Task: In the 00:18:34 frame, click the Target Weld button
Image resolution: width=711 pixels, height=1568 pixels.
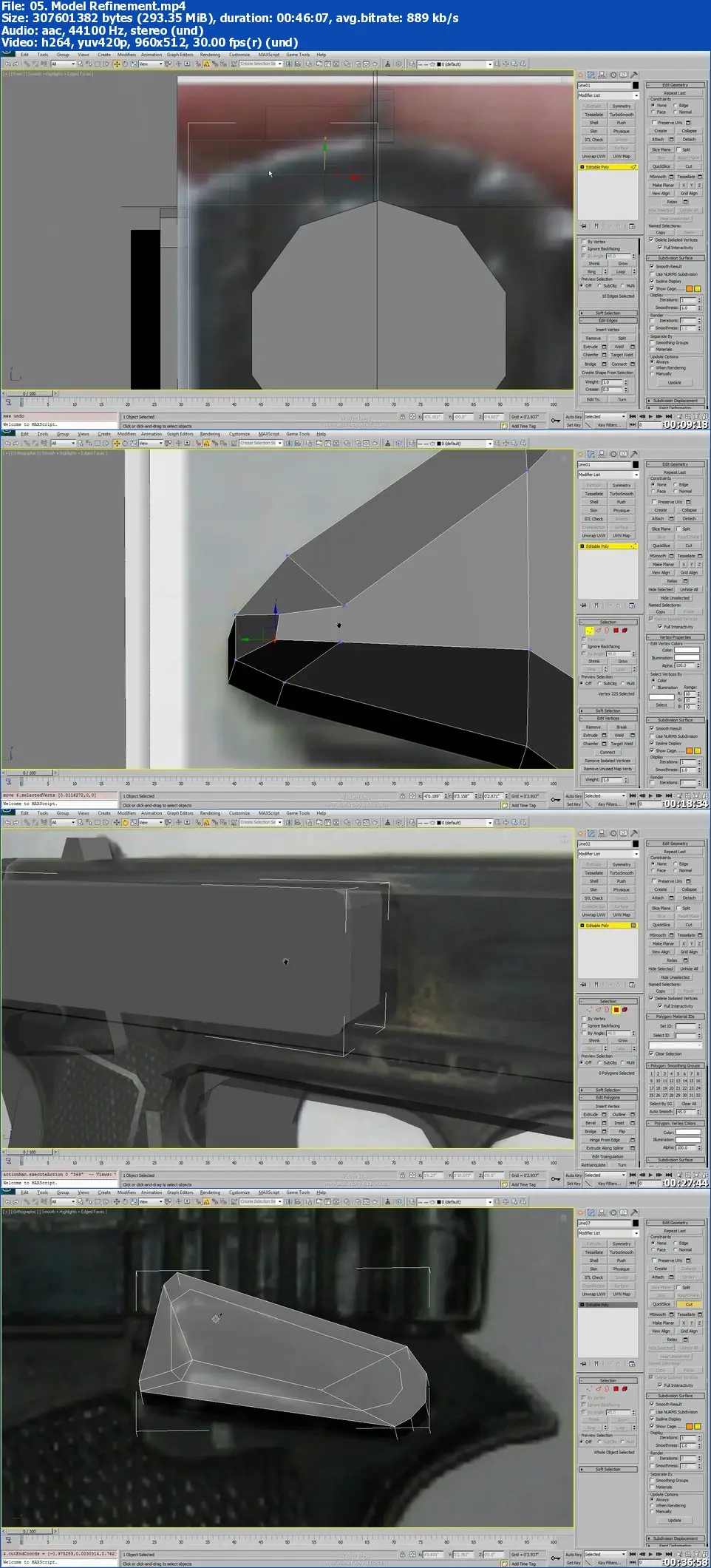Action: pos(622,744)
